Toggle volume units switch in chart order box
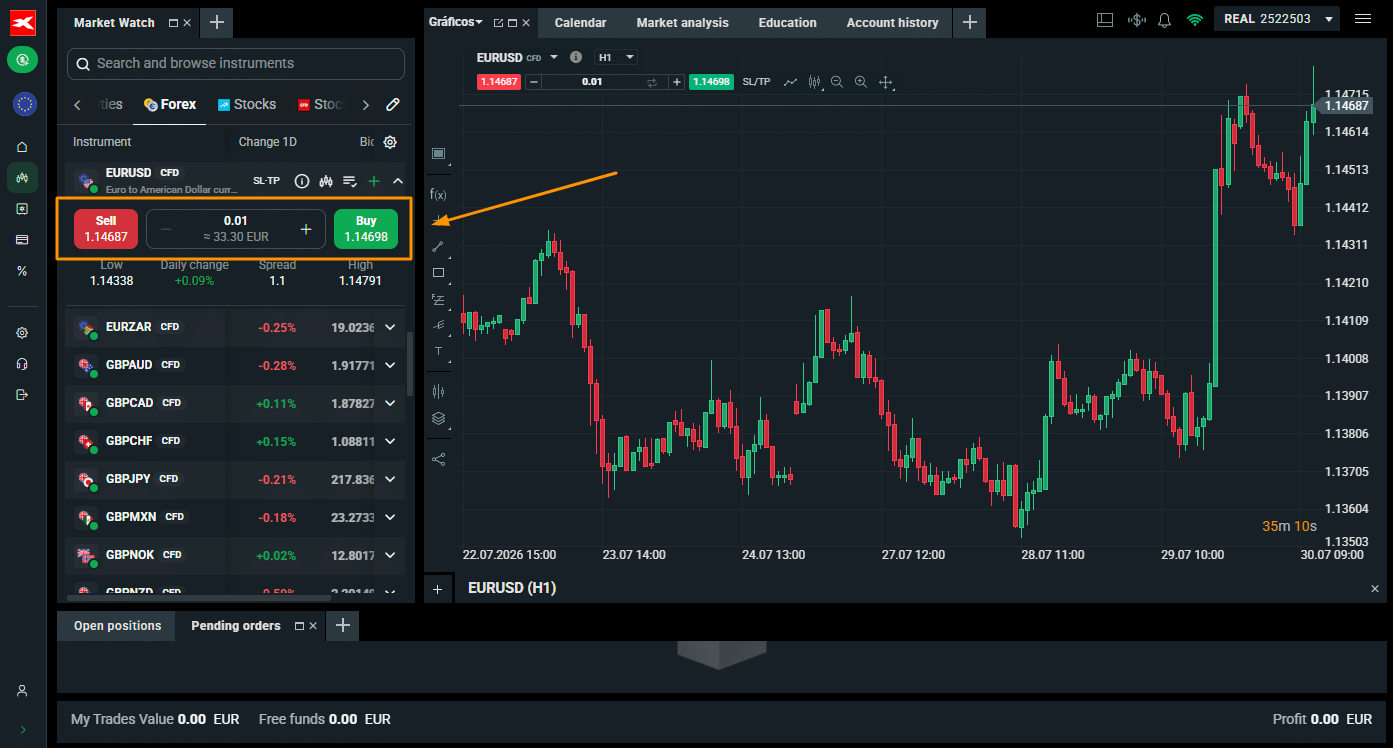 [652, 82]
